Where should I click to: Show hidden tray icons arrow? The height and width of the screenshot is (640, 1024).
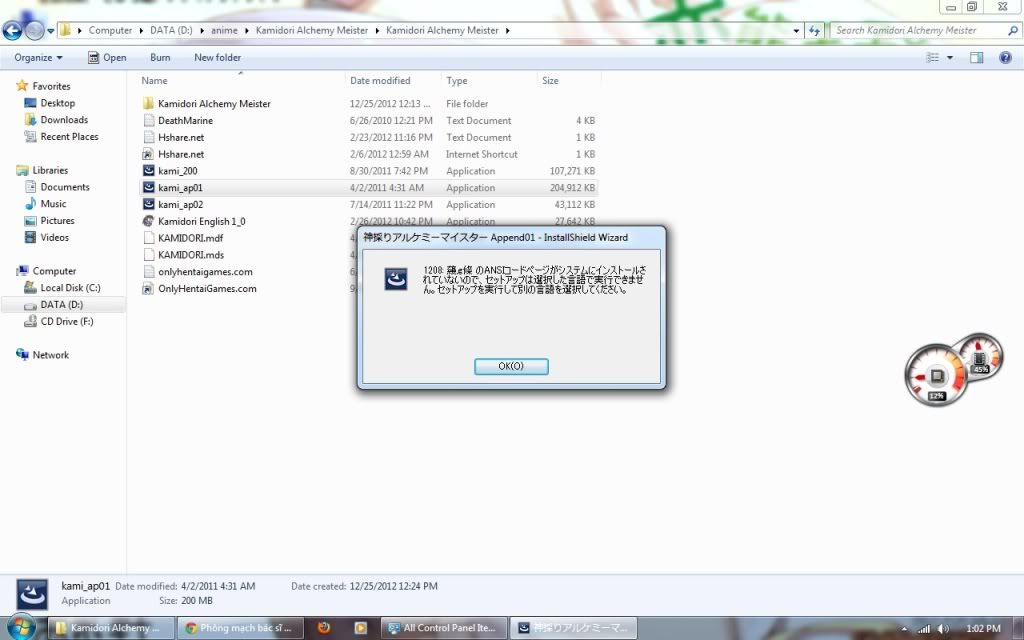[904, 629]
